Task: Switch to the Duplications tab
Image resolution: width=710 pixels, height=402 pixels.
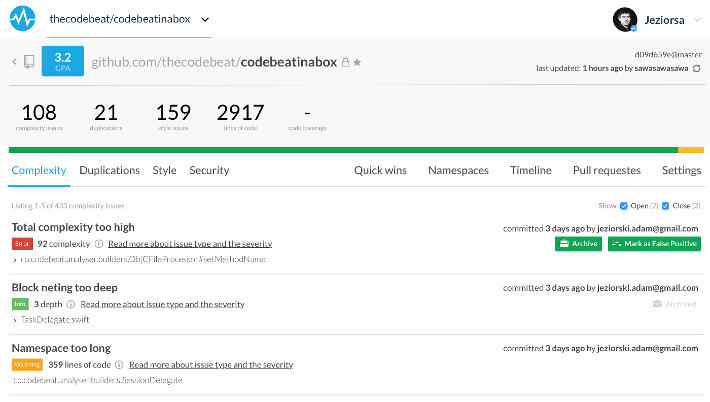Action: point(109,171)
